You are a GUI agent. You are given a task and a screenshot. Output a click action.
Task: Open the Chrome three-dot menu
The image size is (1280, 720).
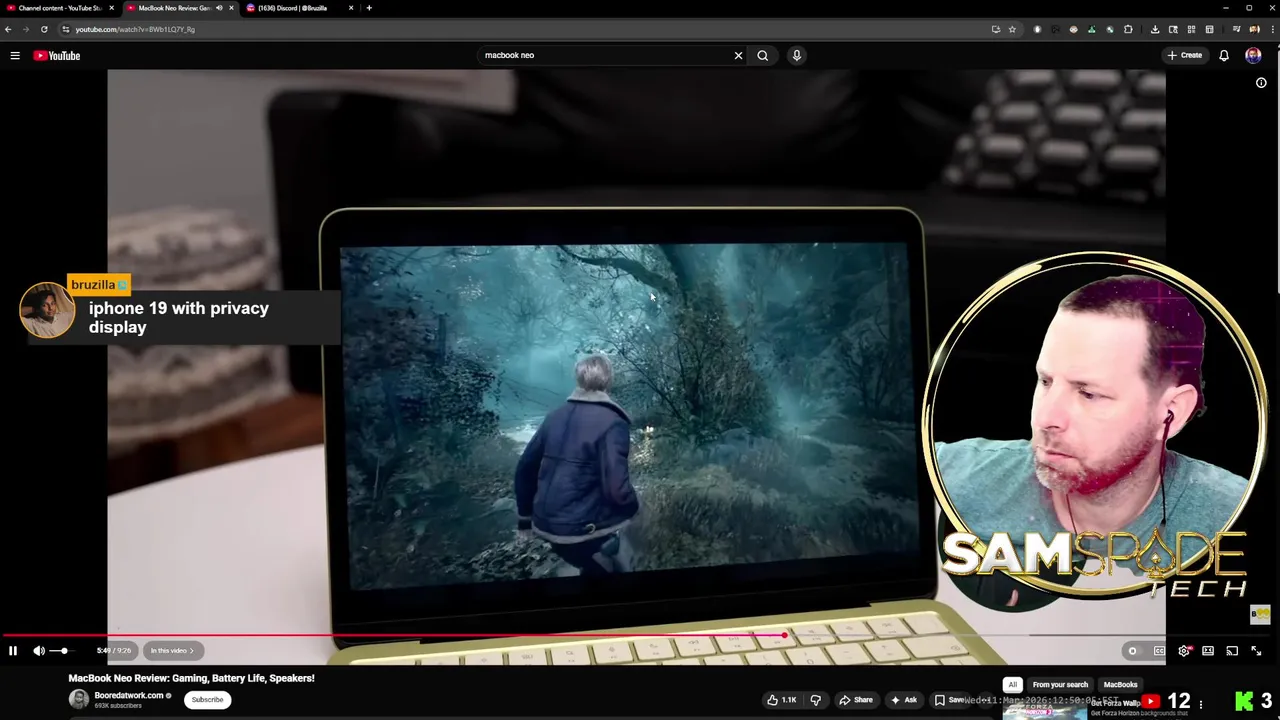[x=1272, y=29]
